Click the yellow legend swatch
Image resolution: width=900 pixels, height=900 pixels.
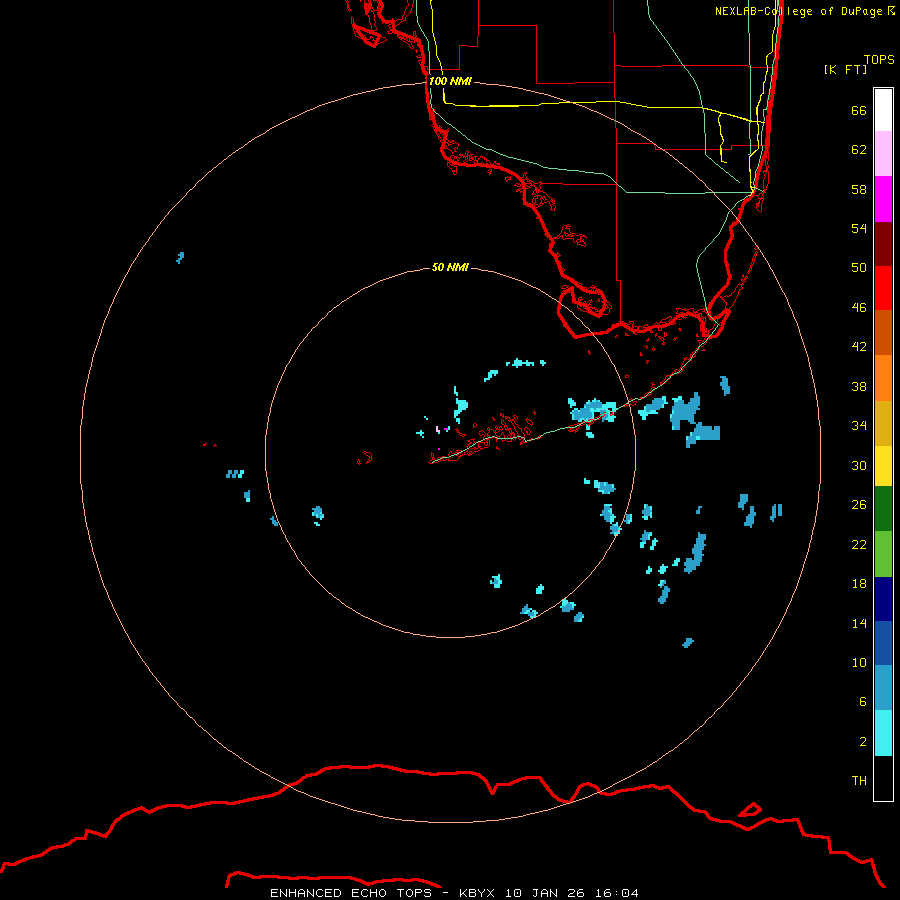[x=883, y=466]
